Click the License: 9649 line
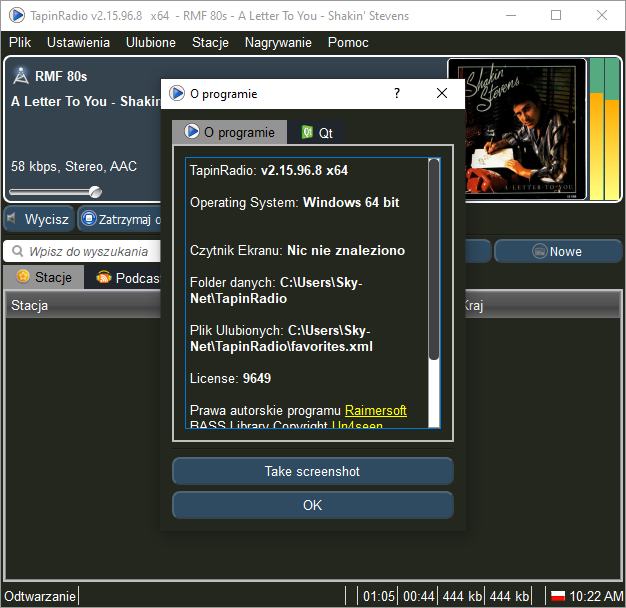 coord(230,378)
